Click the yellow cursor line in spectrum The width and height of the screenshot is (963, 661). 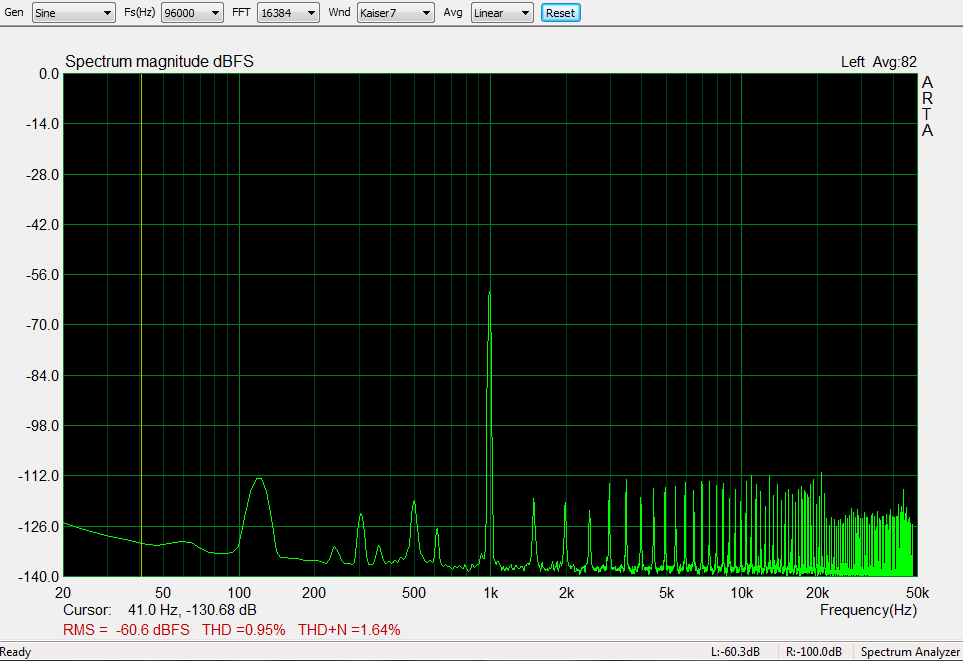coord(141,324)
